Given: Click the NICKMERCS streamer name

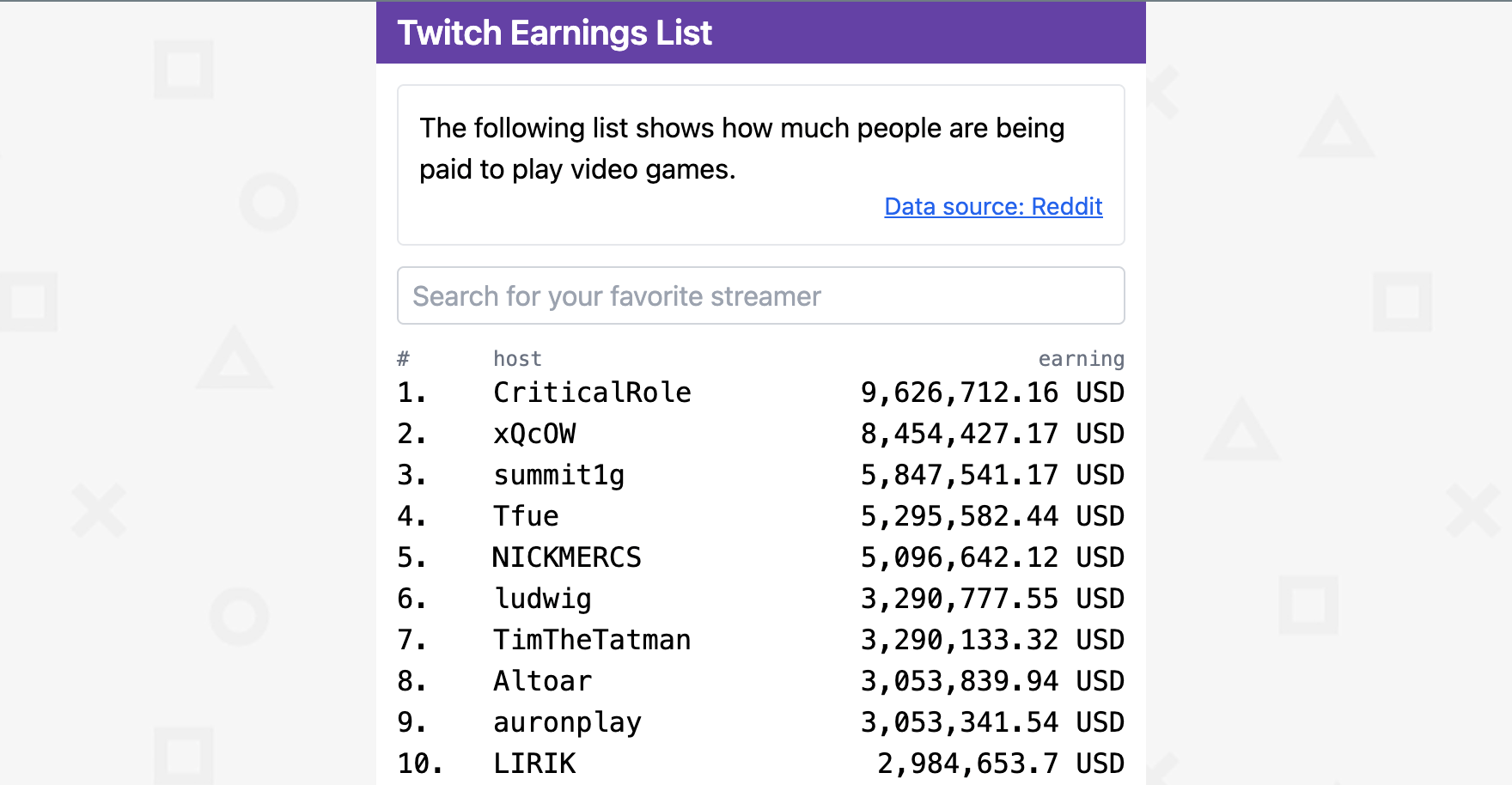Looking at the screenshot, I should pyautogui.click(x=567, y=557).
